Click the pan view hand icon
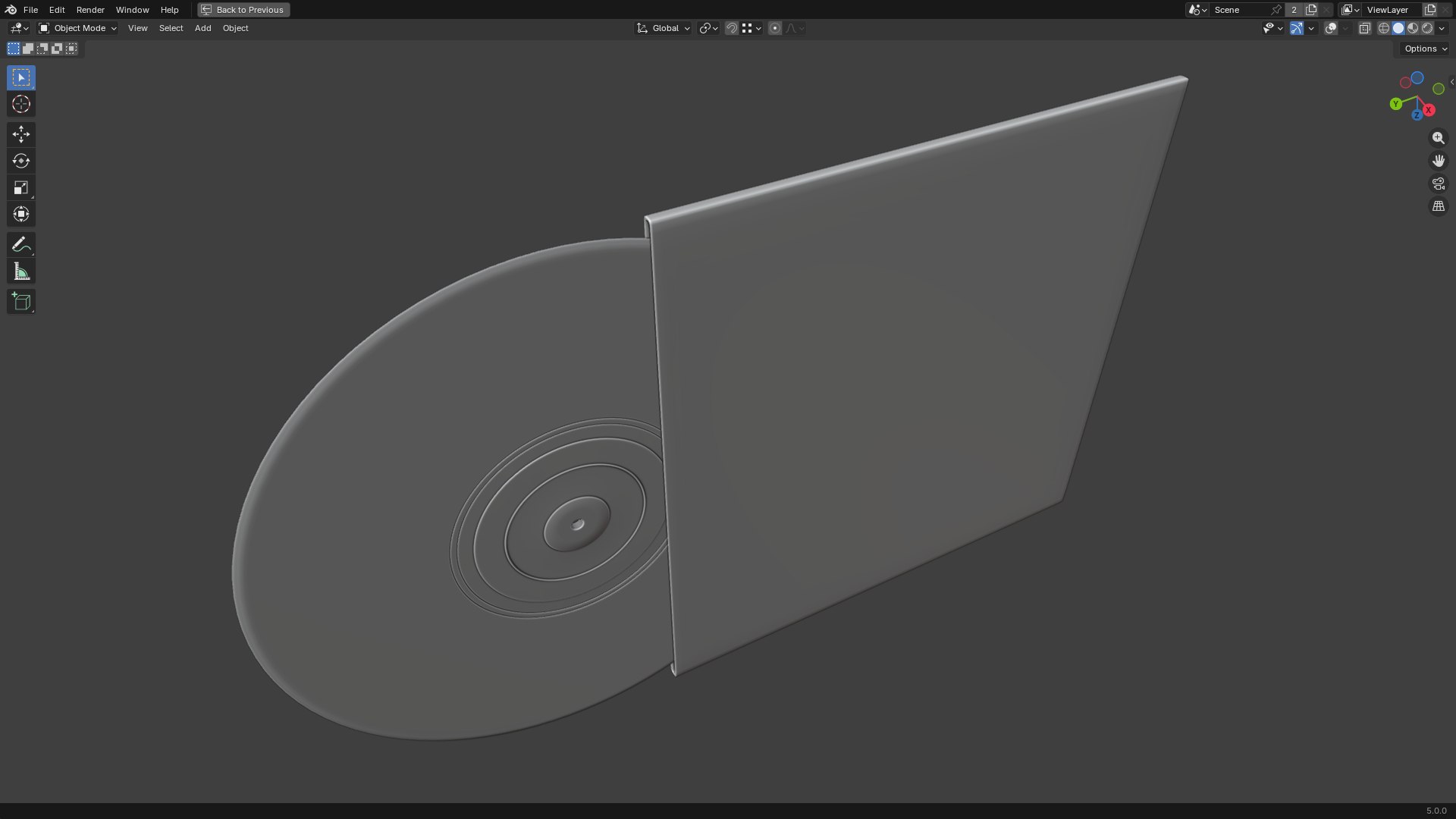The height and width of the screenshot is (819, 1456). 1438,161
